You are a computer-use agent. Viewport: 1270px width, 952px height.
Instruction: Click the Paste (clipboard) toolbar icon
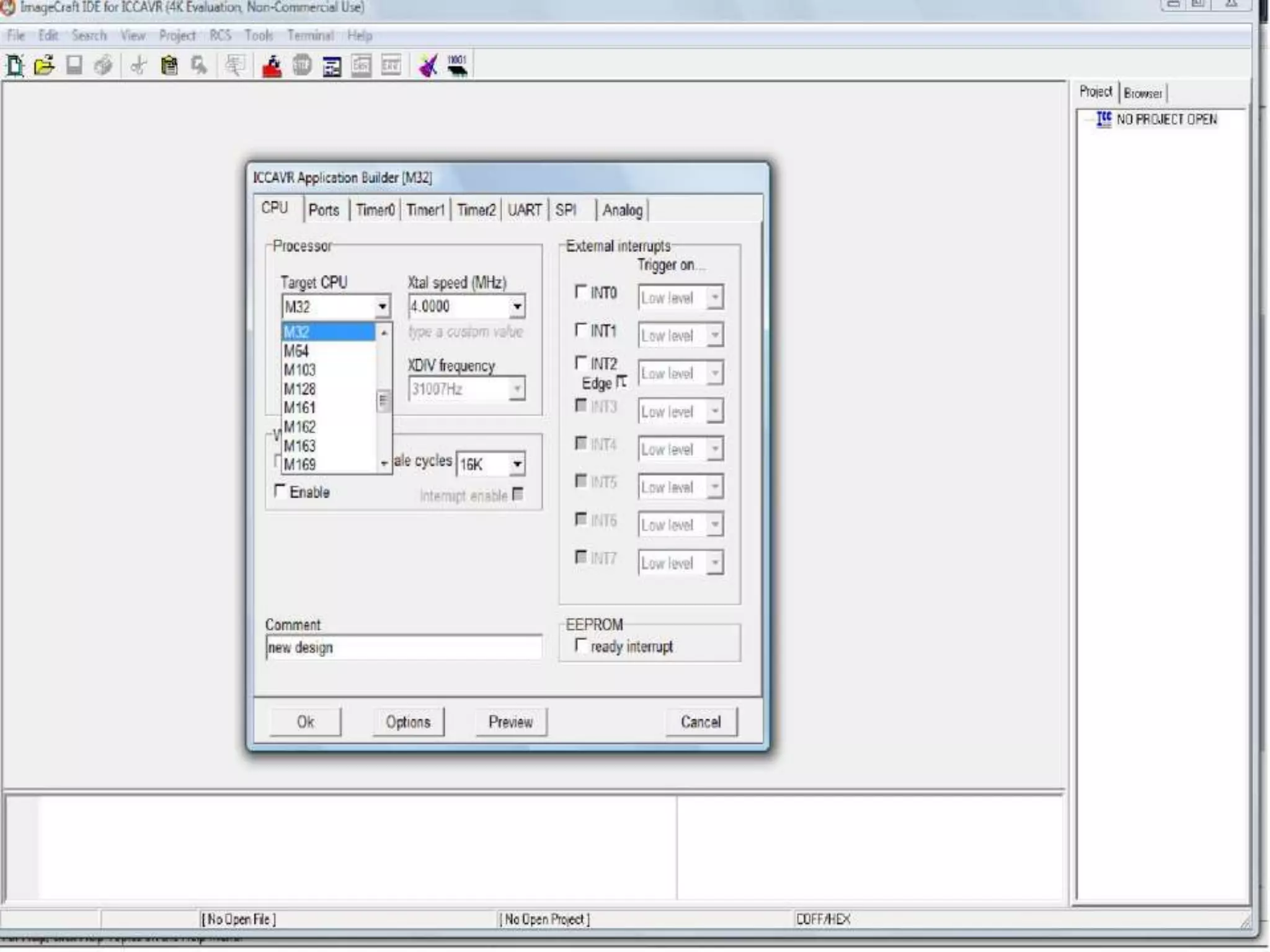[169, 65]
